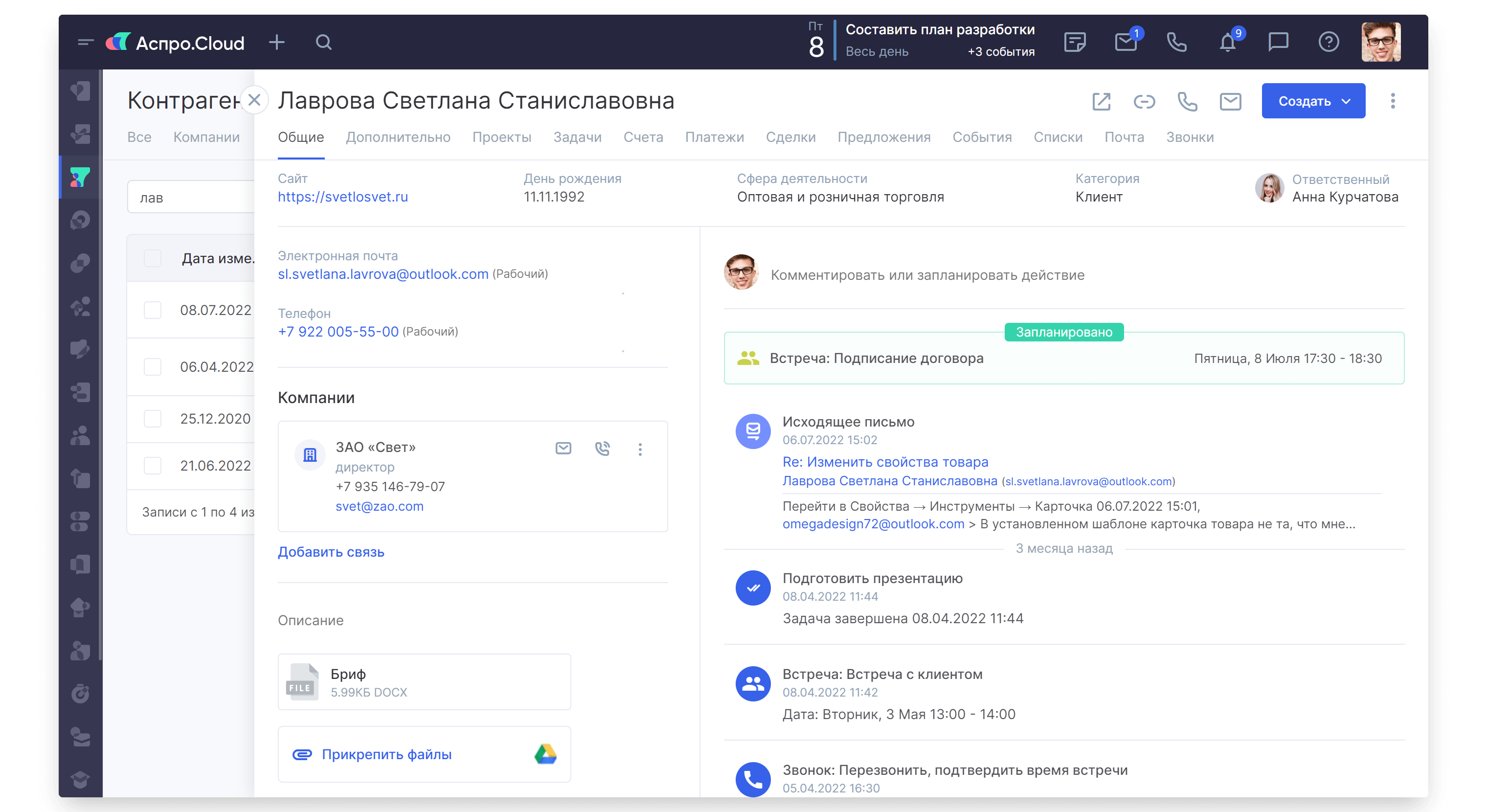Open the Проекты tab
The height and width of the screenshot is (812, 1487).
click(x=502, y=137)
